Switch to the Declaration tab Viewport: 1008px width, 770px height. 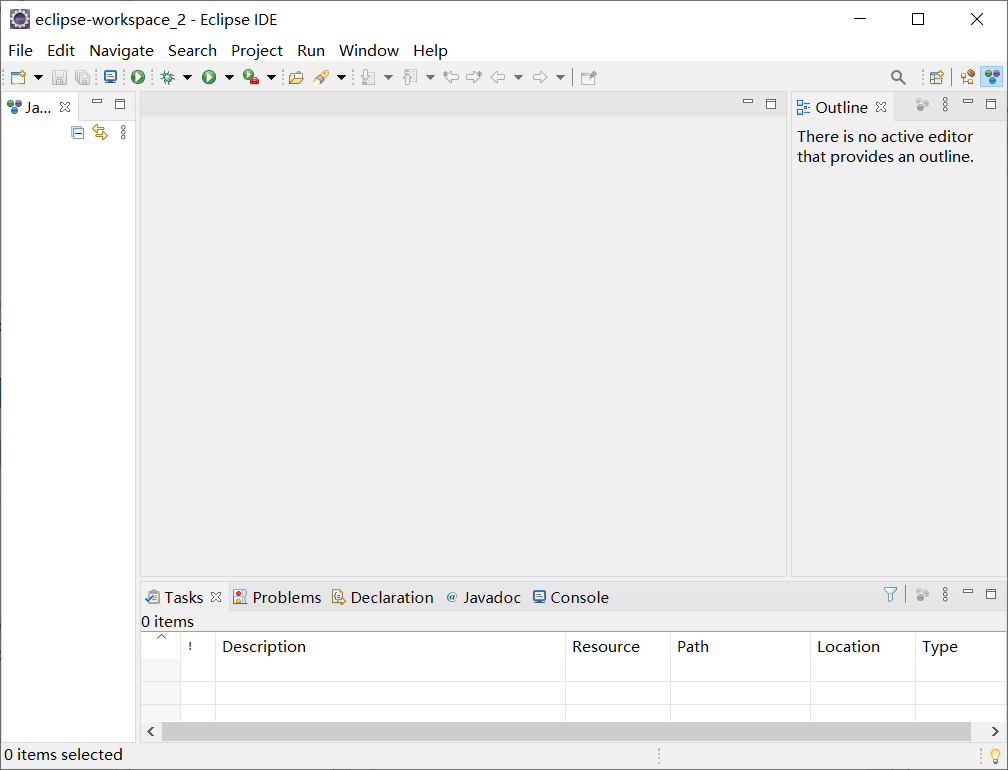382,597
